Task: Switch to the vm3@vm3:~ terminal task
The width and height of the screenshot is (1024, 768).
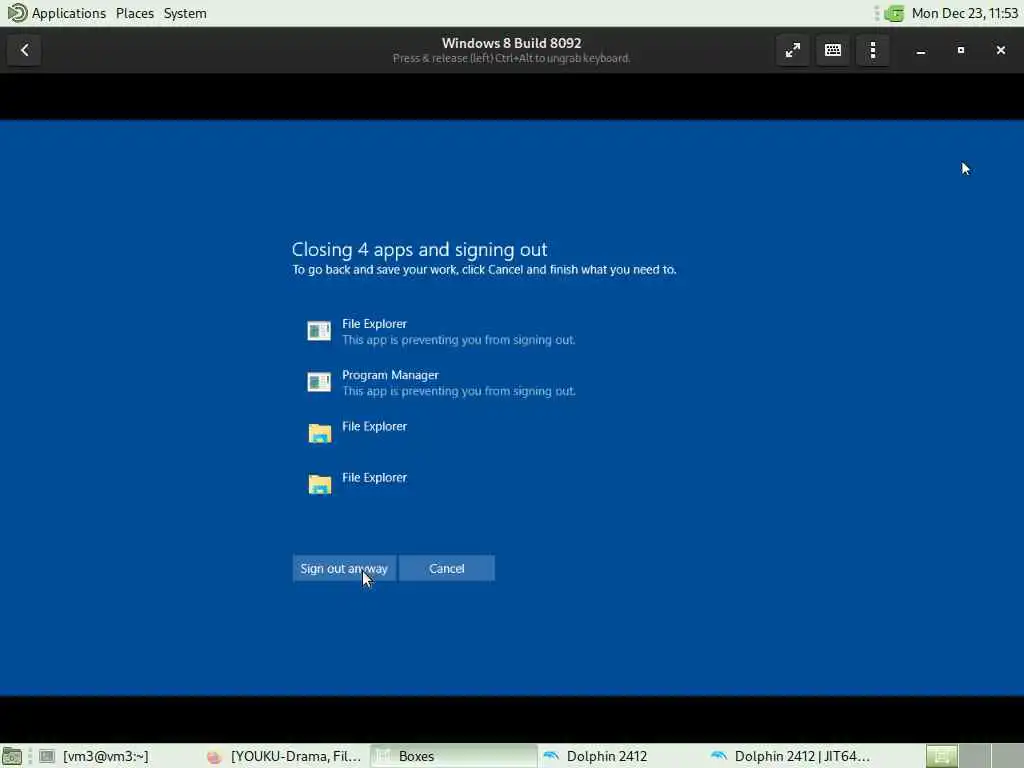Action: pos(104,756)
